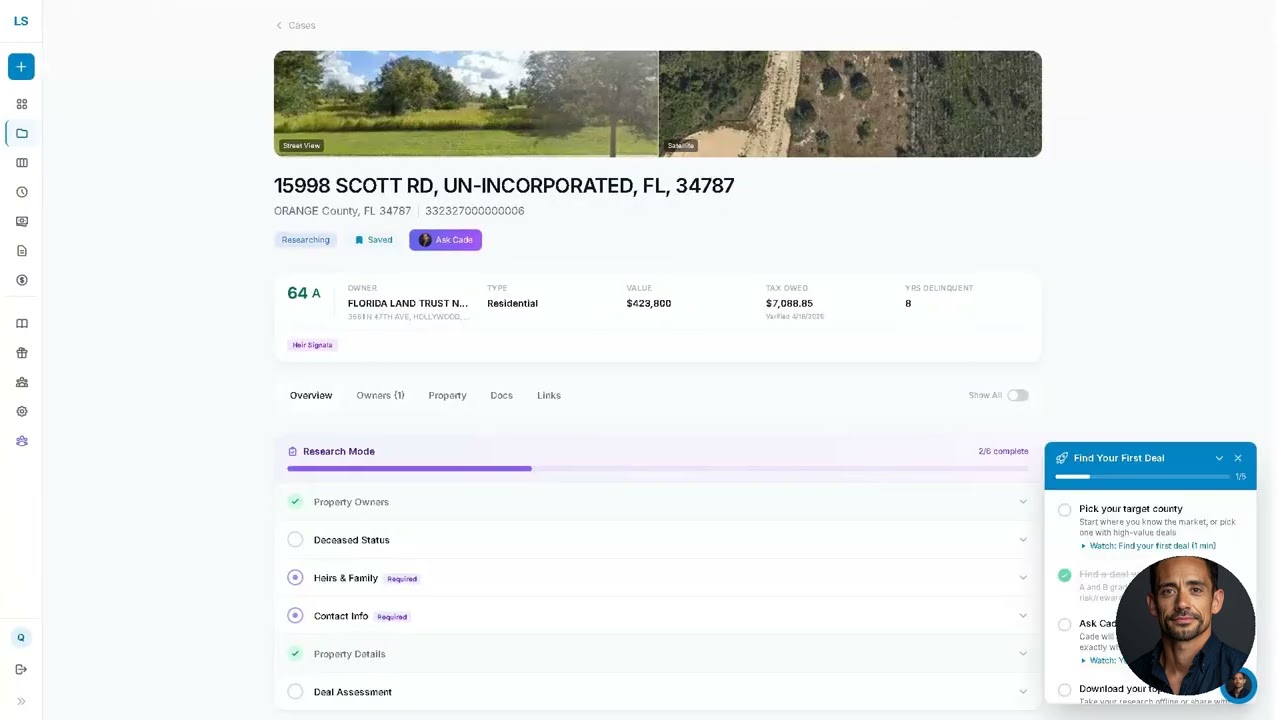Open the settings gear icon in sidebar

click(x=22, y=411)
